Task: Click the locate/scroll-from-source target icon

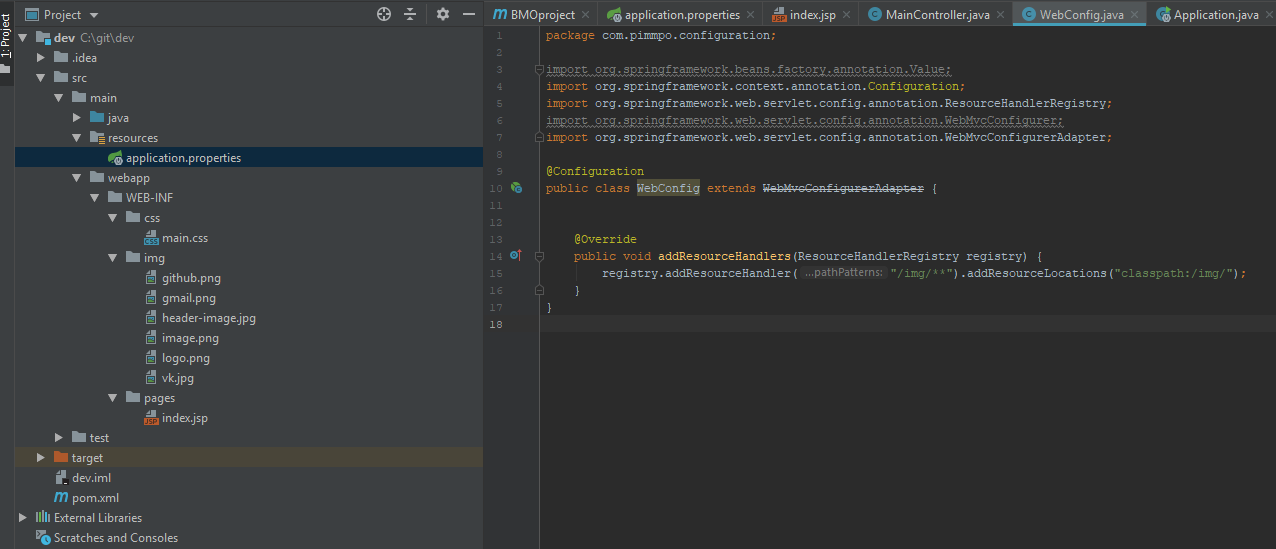Action: click(383, 14)
